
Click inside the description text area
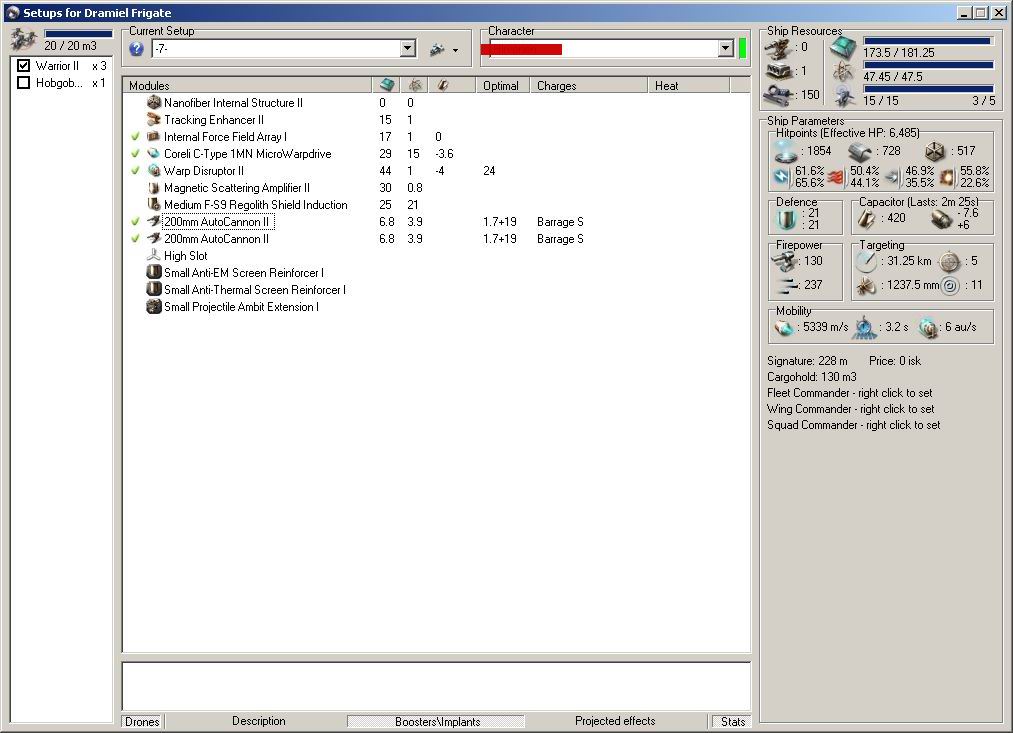pos(436,686)
